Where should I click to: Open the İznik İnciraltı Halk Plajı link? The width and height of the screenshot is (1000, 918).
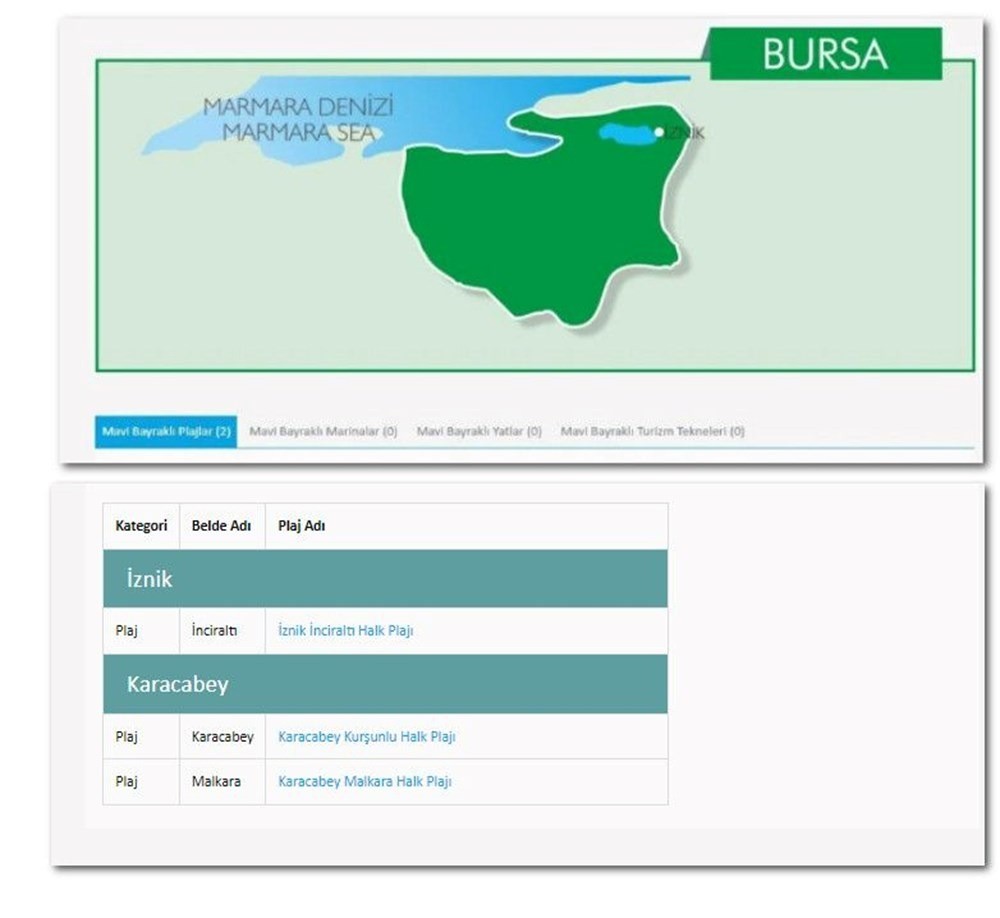[347, 631]
